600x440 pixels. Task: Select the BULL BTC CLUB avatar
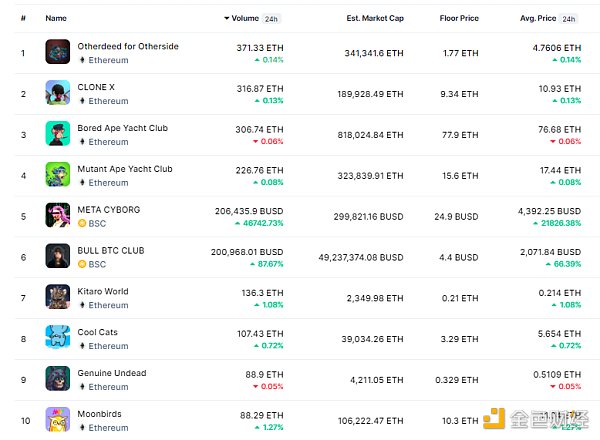tap(57, 256)
